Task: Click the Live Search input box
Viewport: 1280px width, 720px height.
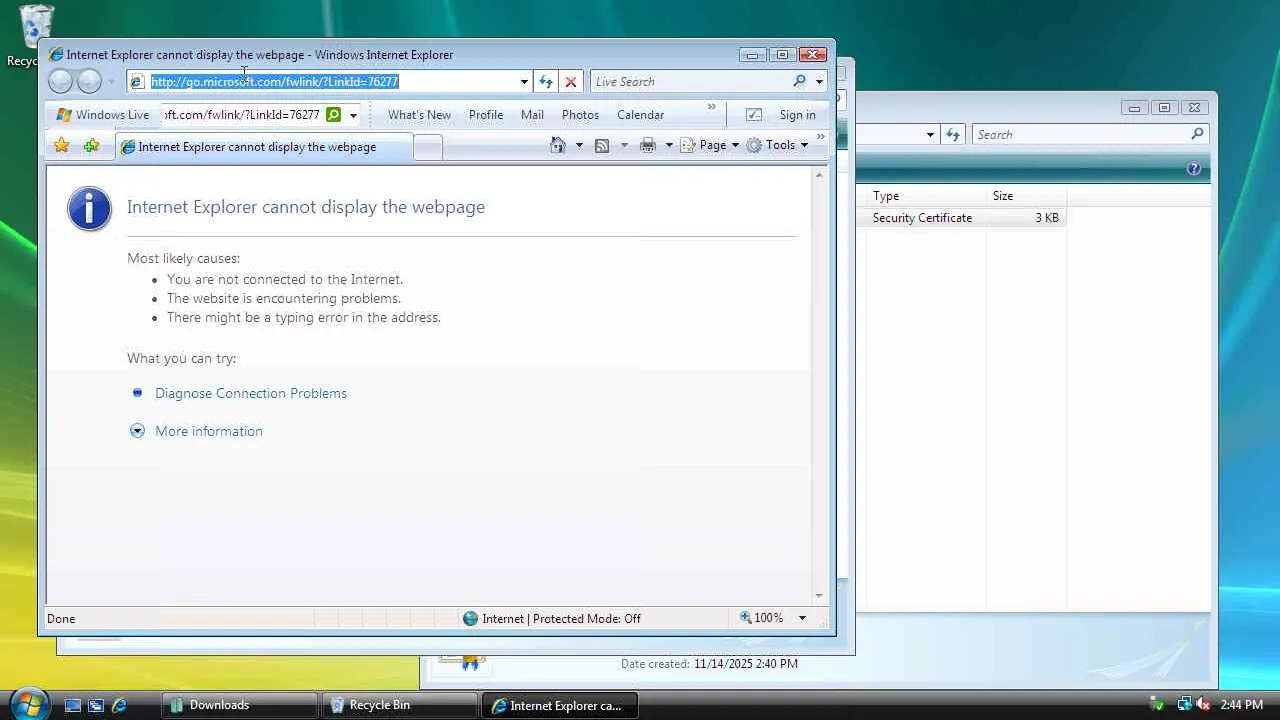Action: 690,82
